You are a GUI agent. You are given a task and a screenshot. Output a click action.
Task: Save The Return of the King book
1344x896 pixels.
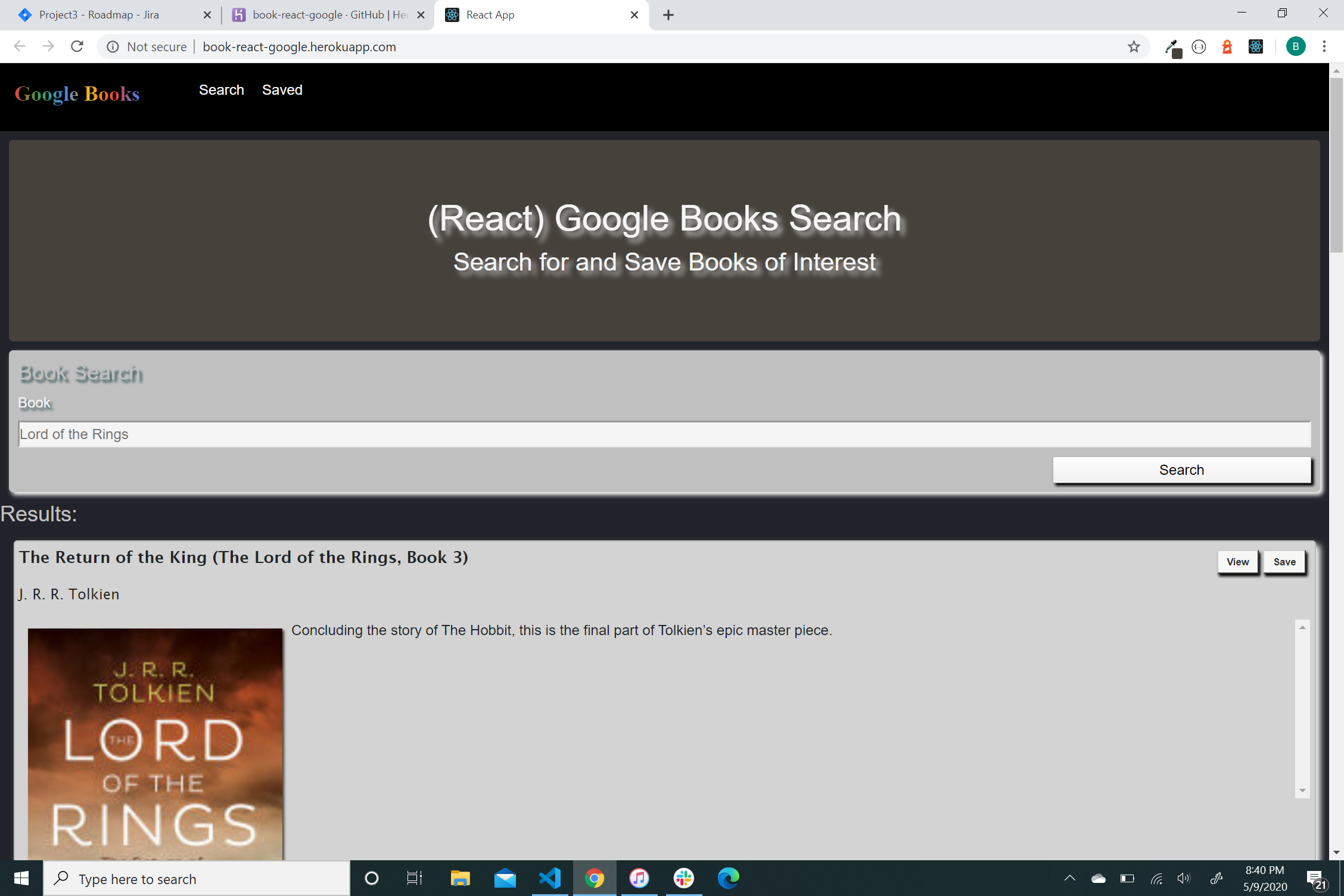point(1284,562)
